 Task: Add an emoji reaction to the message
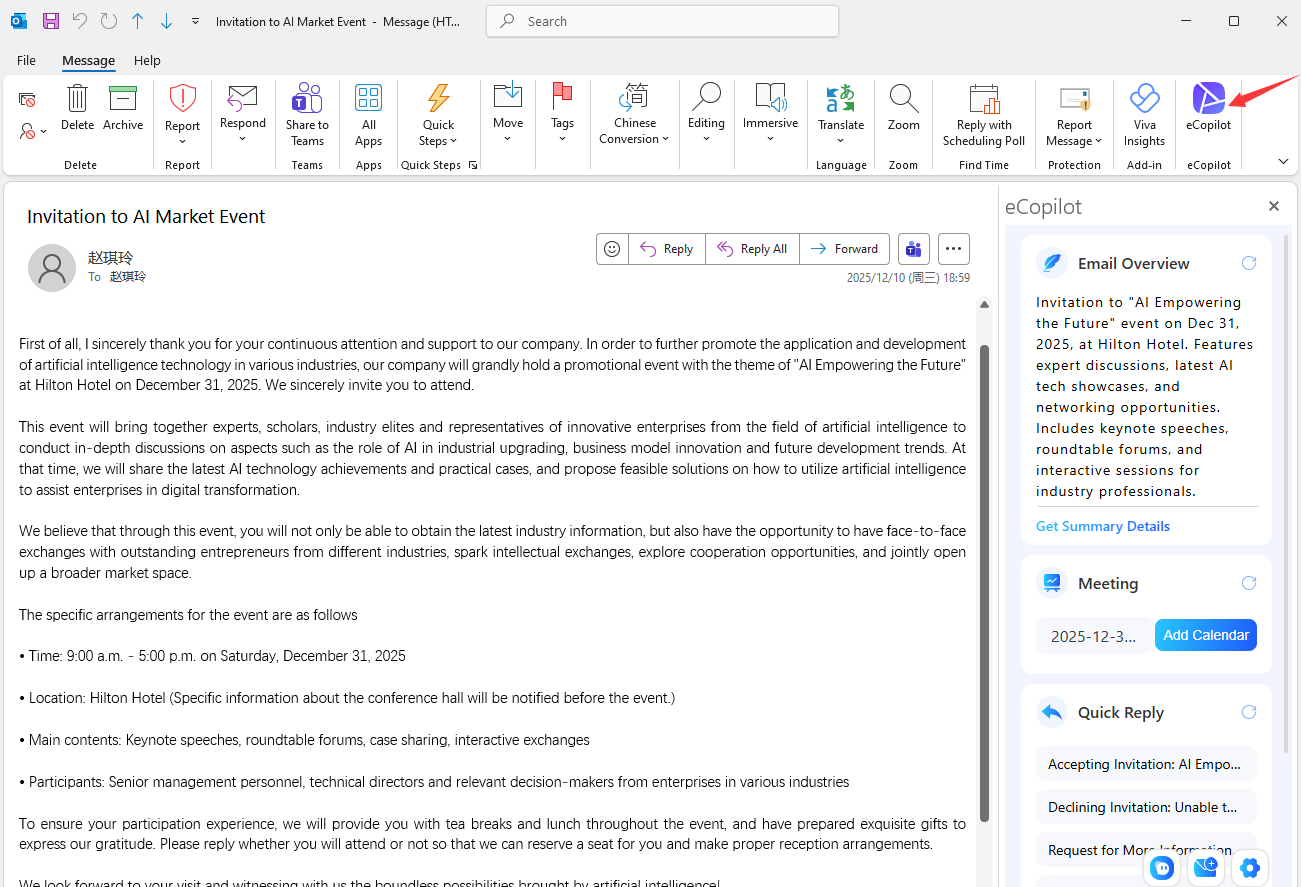(612, 248)
